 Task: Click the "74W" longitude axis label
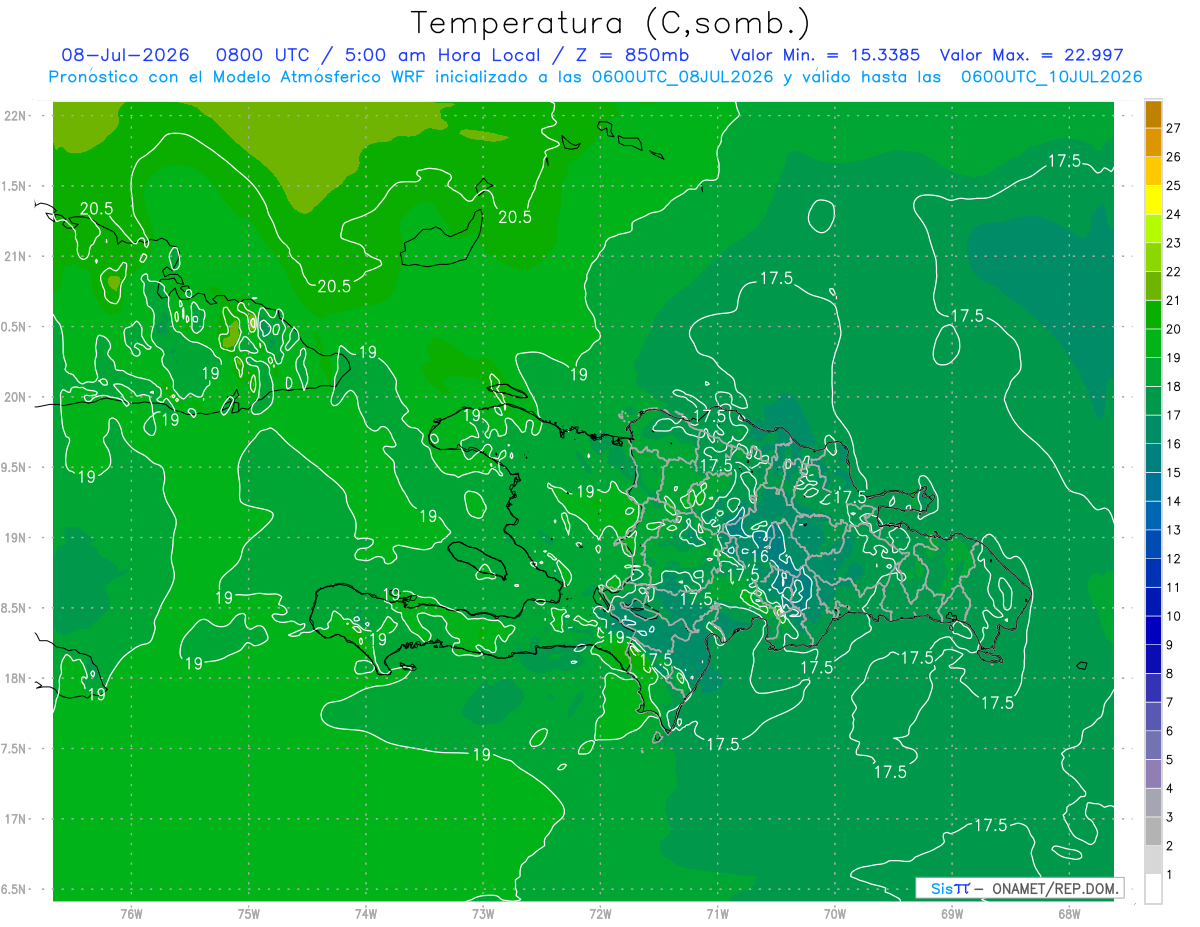tap(366, 913)
